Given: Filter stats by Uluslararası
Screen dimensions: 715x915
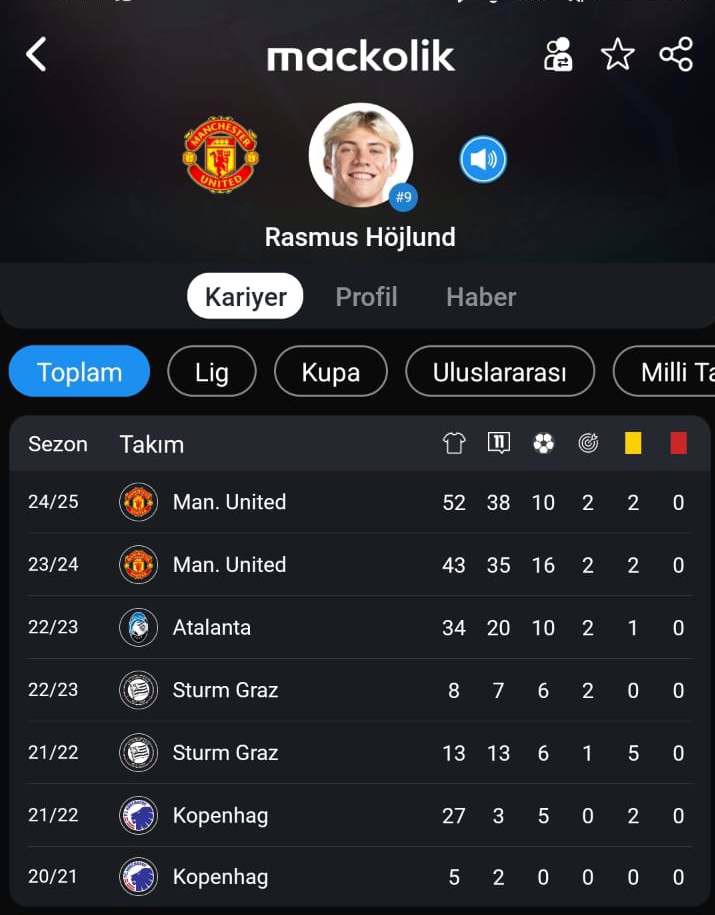Looking at the screenshot, I should pos(500,372).
